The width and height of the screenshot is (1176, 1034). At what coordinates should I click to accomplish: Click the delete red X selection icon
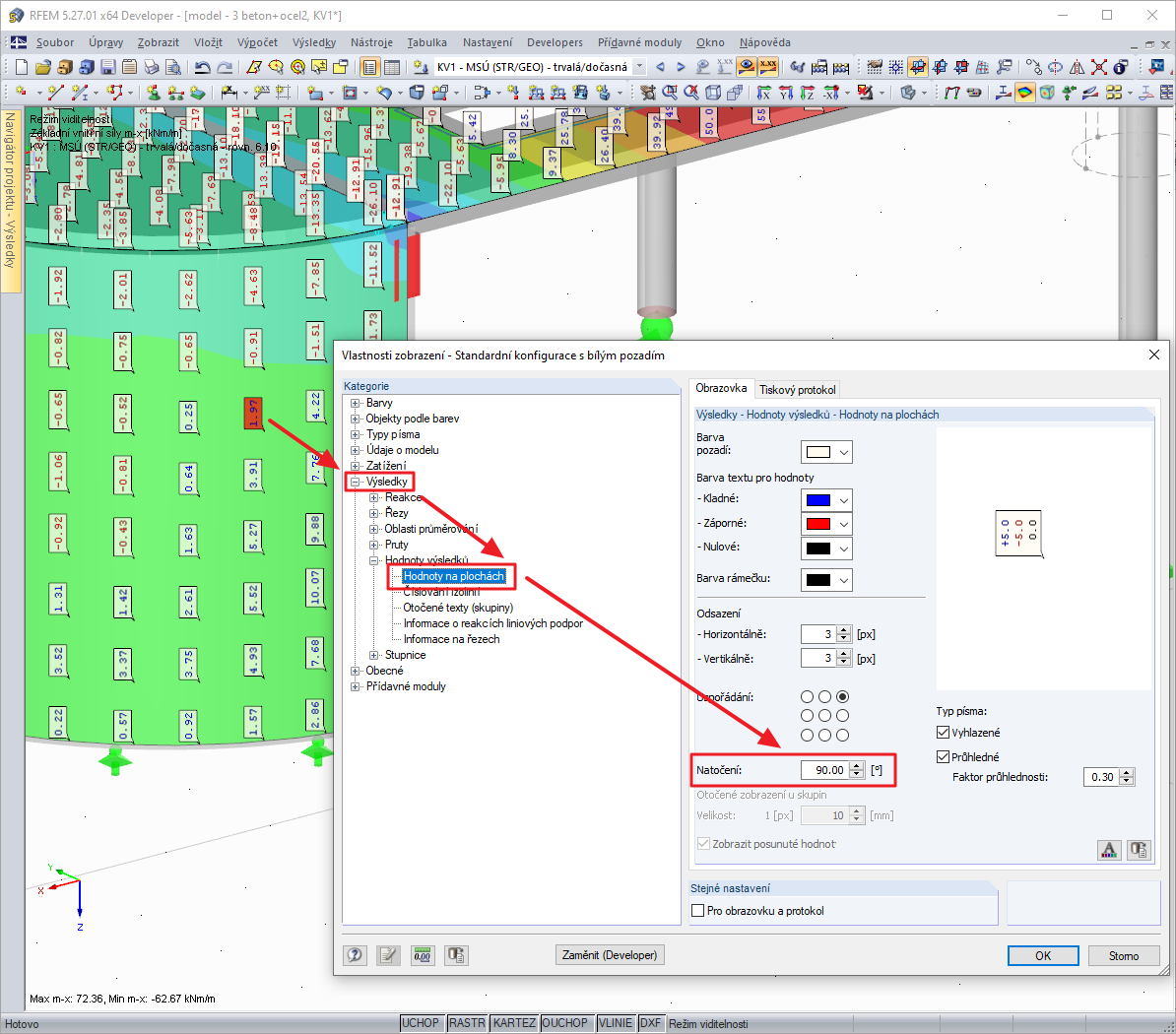pyautogui.click(x=1099, y=67)
